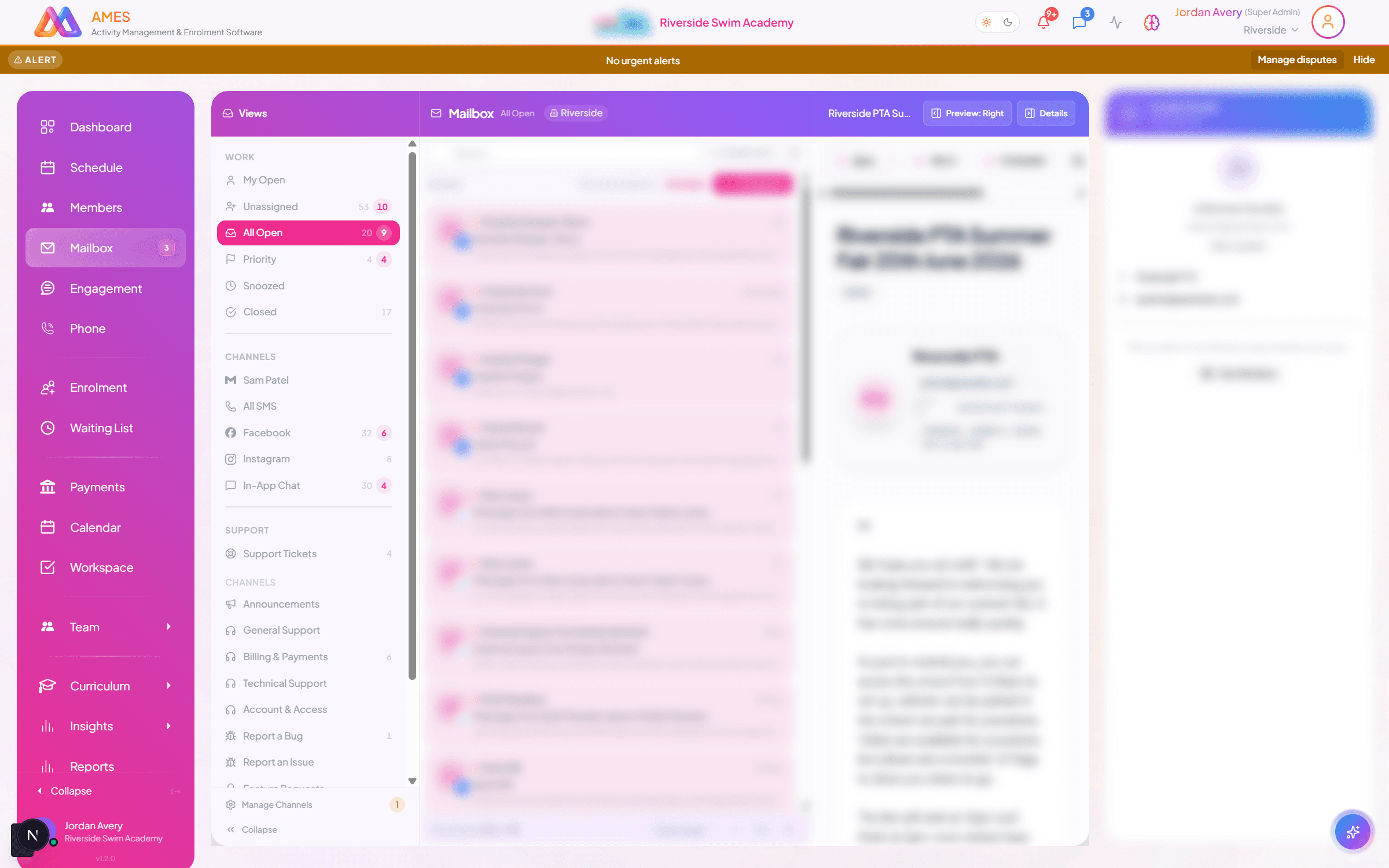
Task: Expand the Insights submenu arrow
Action: point(168,726)
